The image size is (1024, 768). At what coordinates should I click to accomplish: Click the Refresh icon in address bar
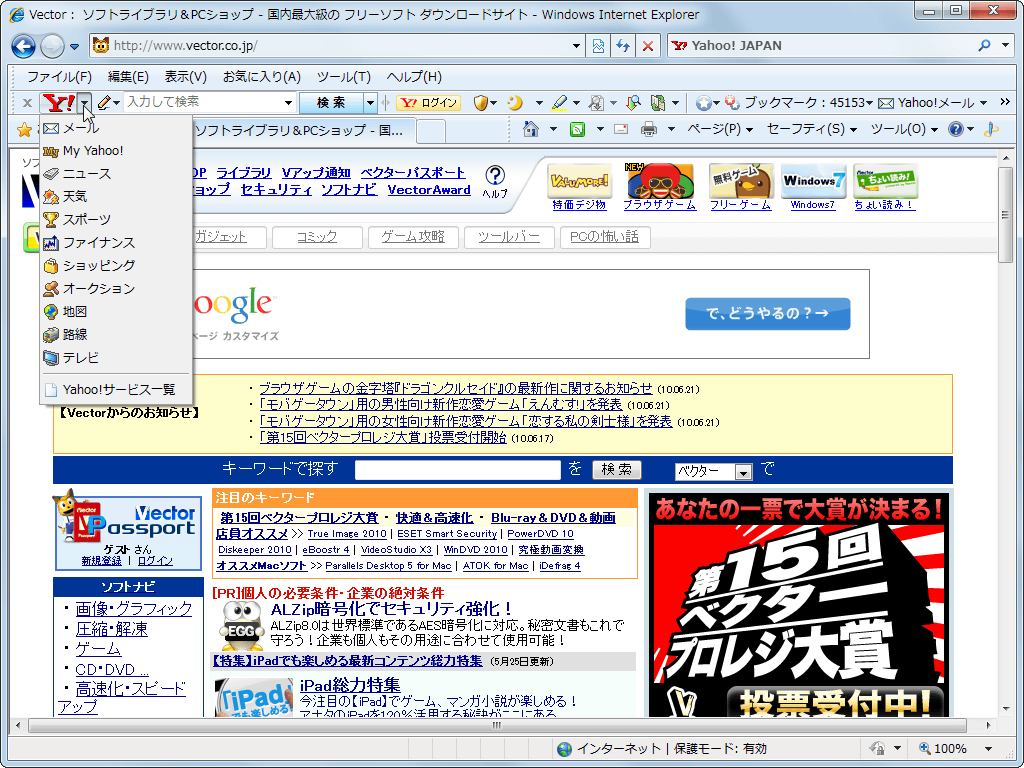click(623, 46)
